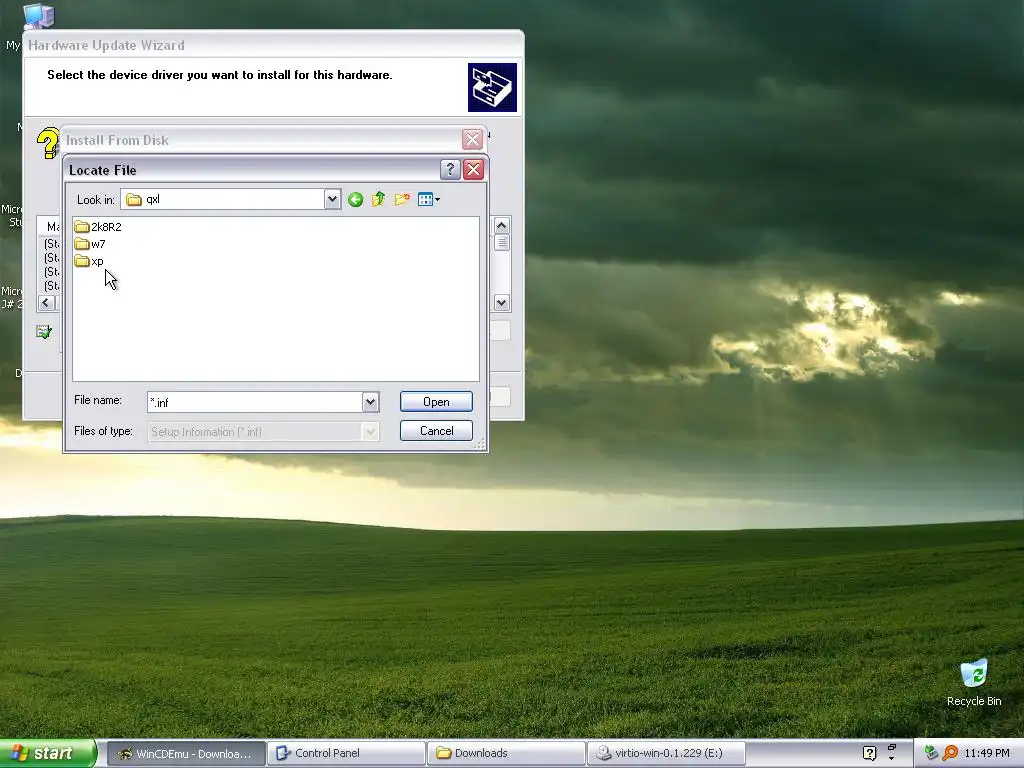Click the digitally signed driver icon in wizard

(44, 332)
